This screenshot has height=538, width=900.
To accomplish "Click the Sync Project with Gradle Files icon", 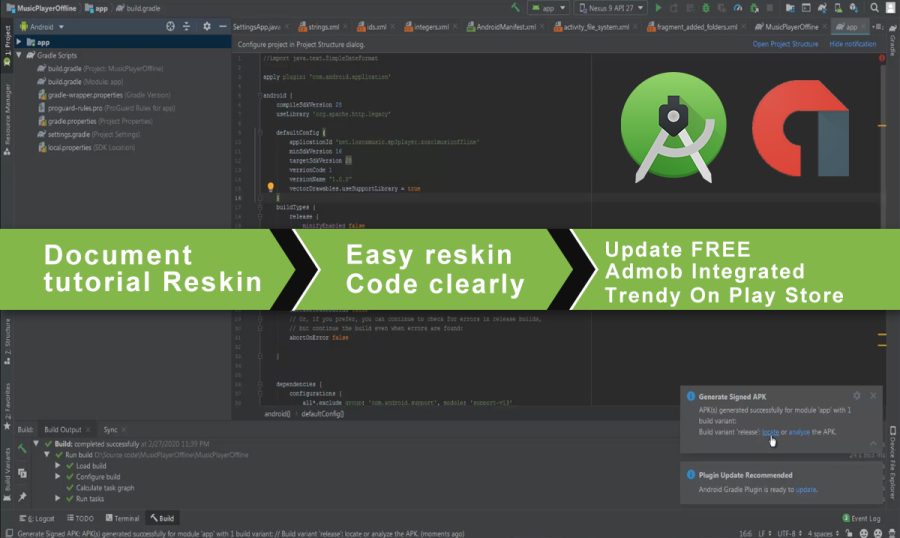I will (x=822, y=8).
